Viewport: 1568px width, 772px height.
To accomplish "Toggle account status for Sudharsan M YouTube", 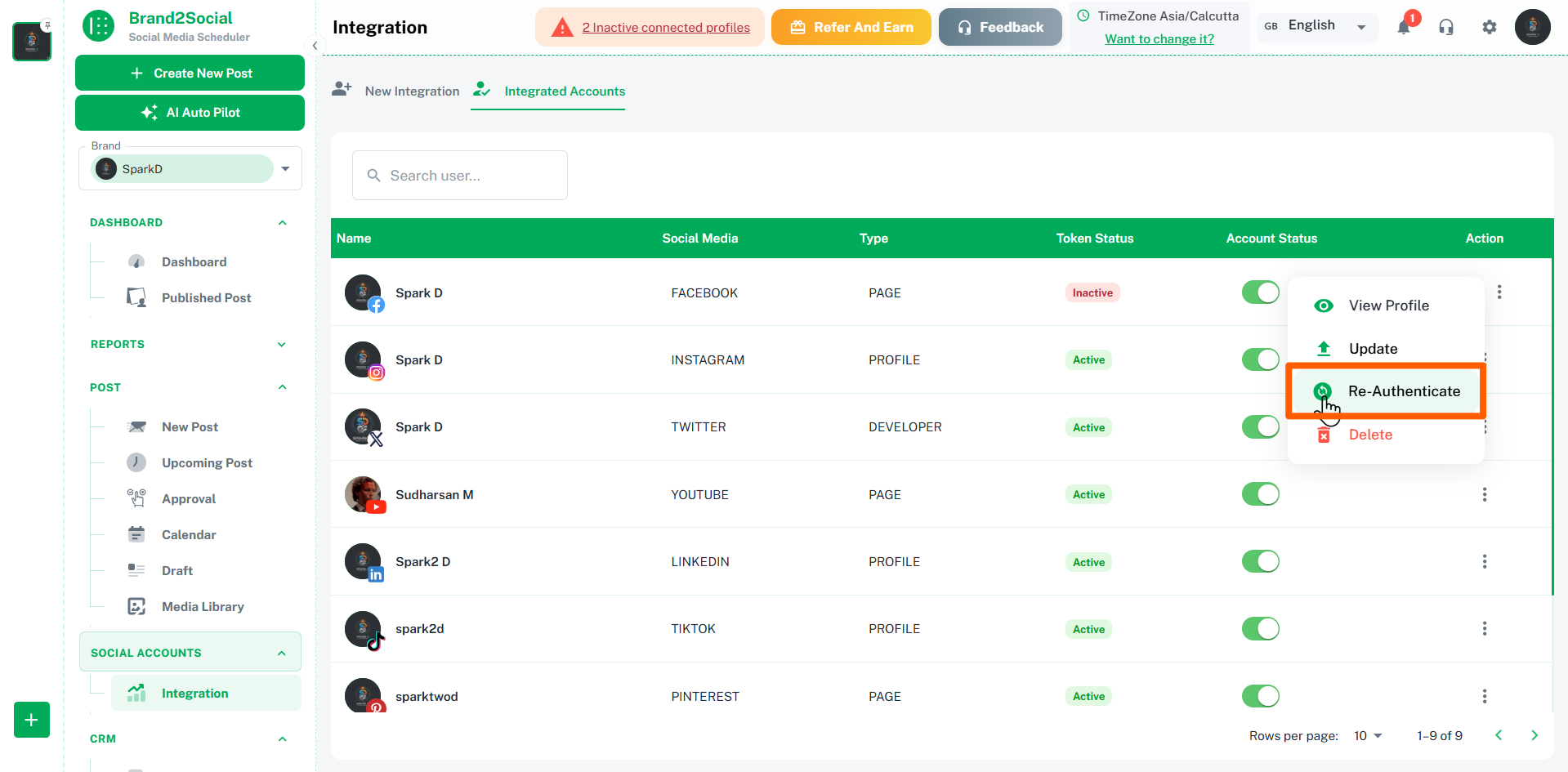I will [1261, 493].
